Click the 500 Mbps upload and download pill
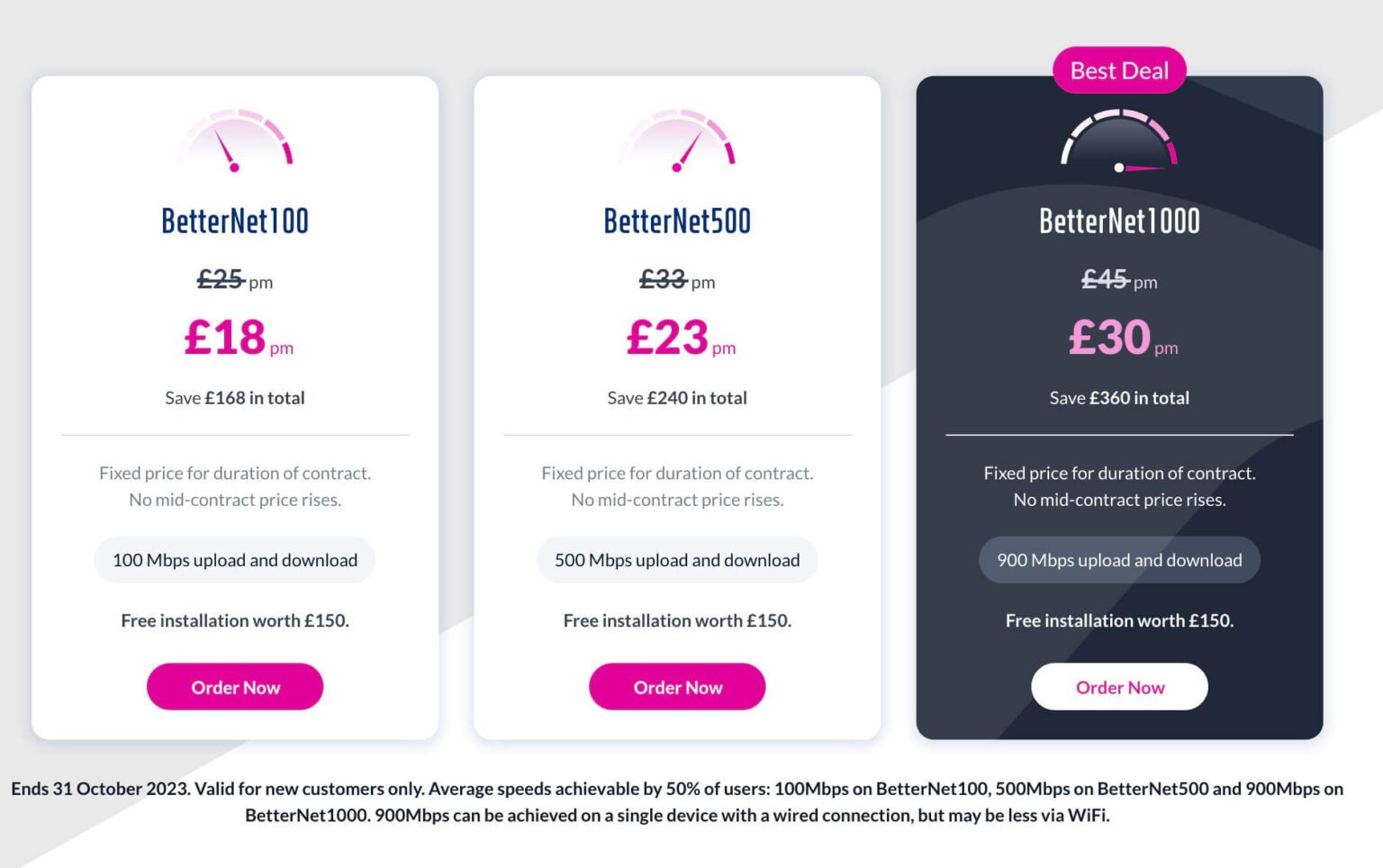 [x=677, y=559]
